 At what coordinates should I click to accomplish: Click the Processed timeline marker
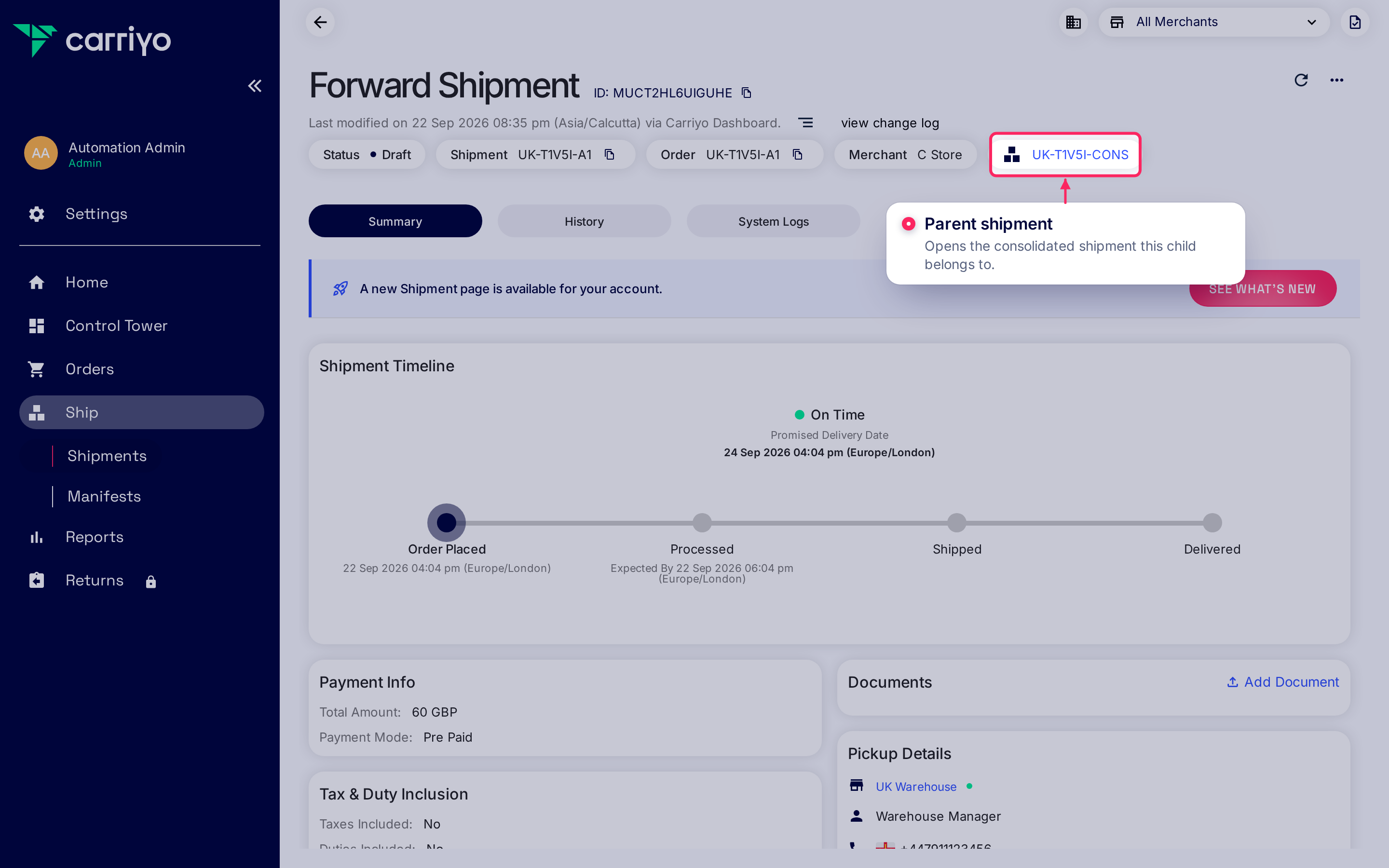click(701, 522)
